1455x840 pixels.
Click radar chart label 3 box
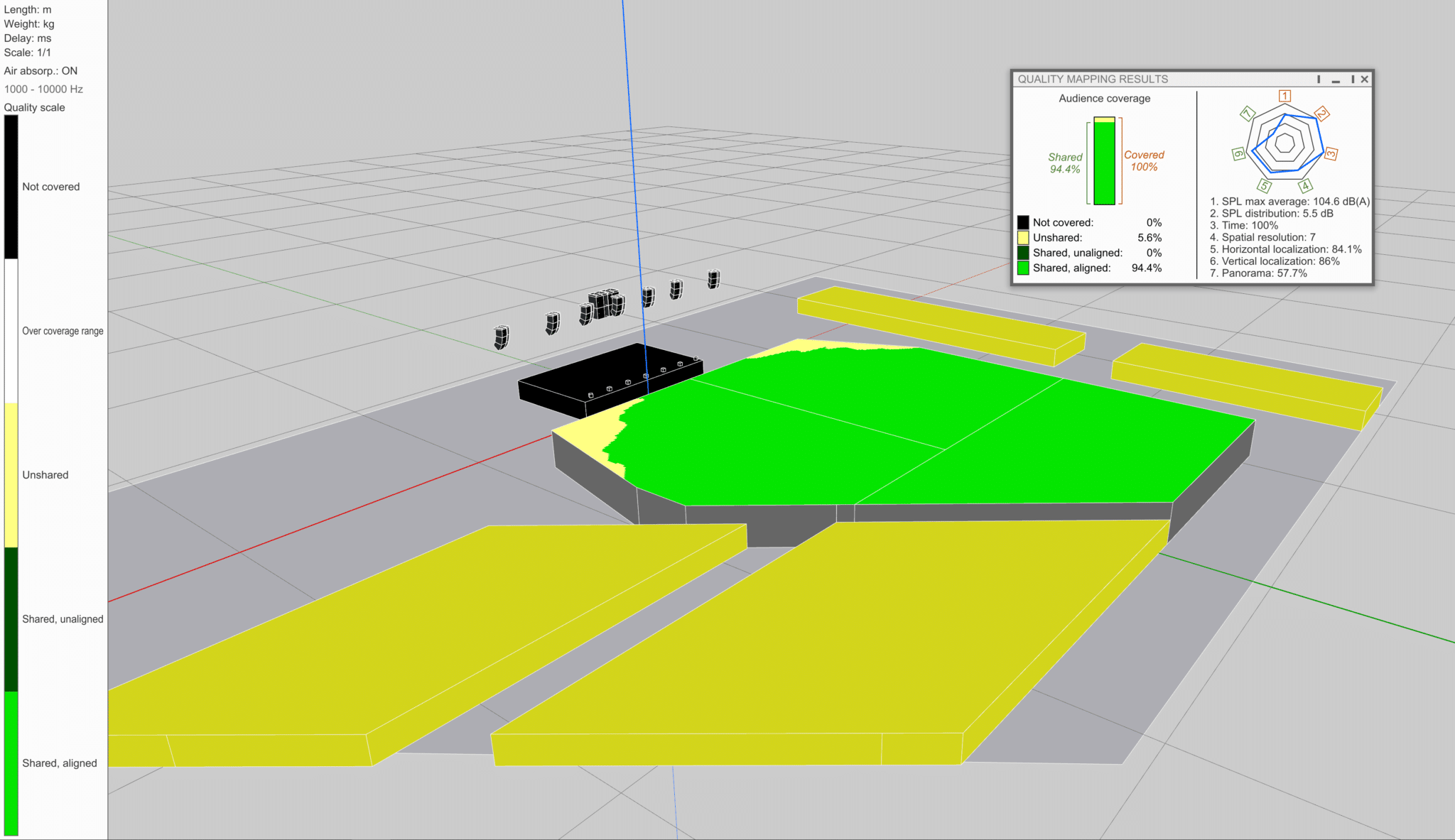coord(1331,153)
